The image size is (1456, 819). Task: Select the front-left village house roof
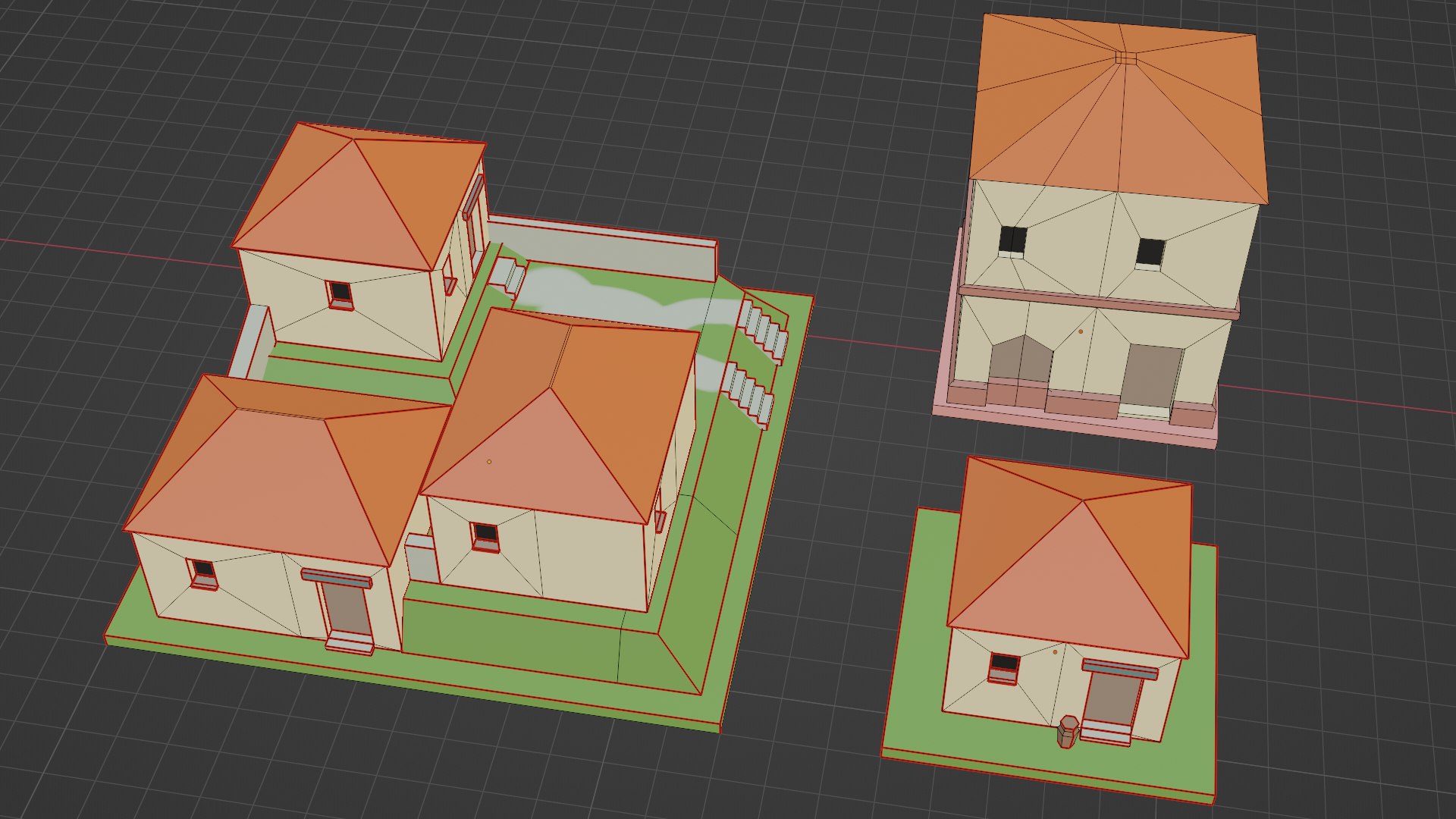(x=288, y=470)
